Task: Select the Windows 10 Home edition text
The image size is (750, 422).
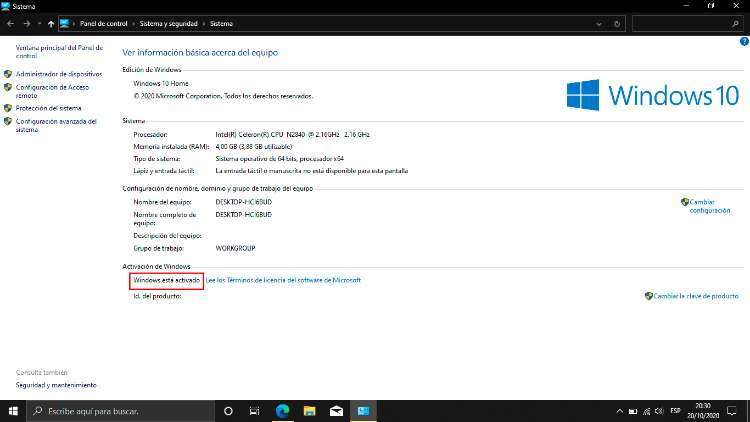Action: point(161,83)
